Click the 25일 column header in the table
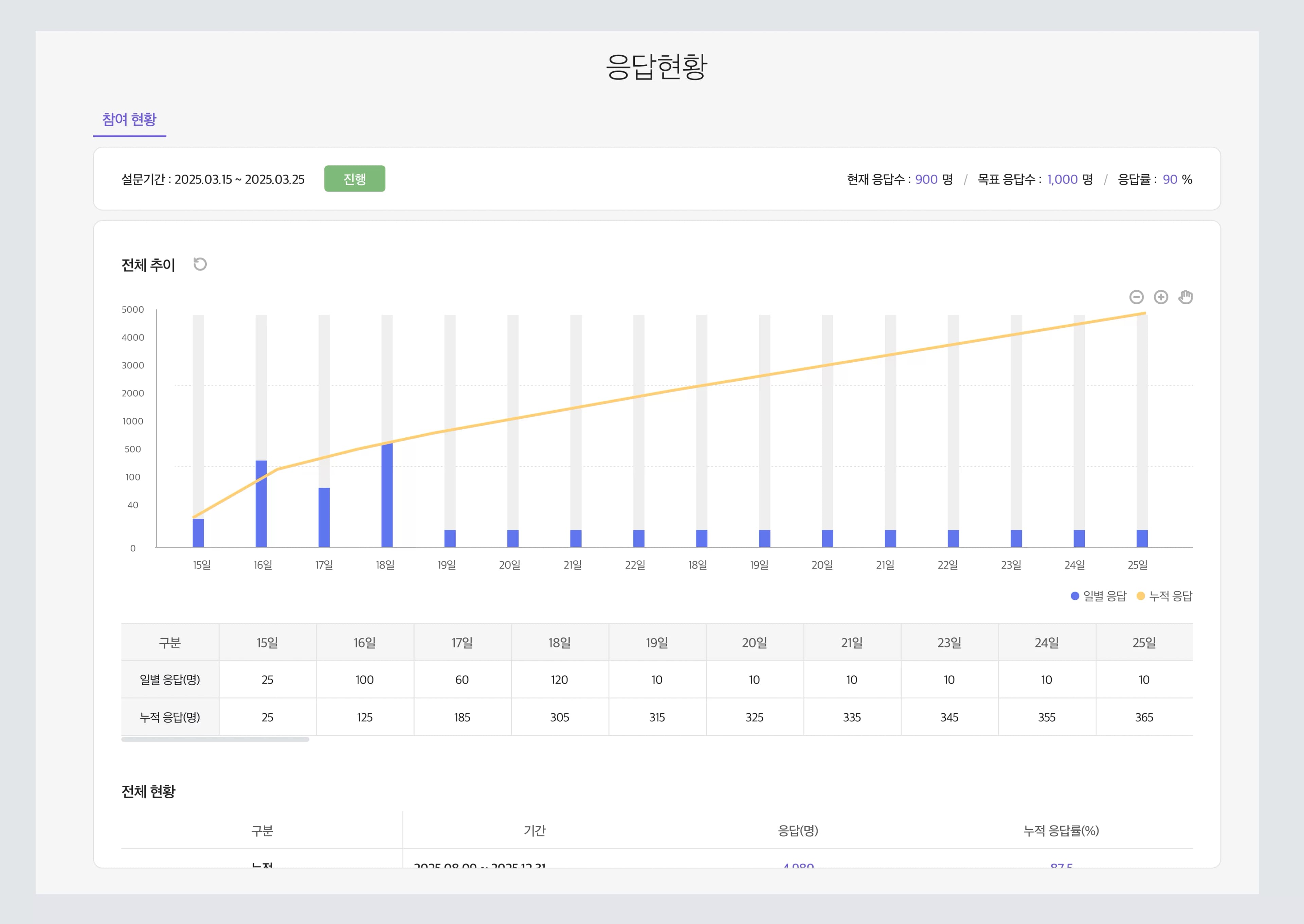The width and height of the screenshot is (1304, 924). 1144,642
